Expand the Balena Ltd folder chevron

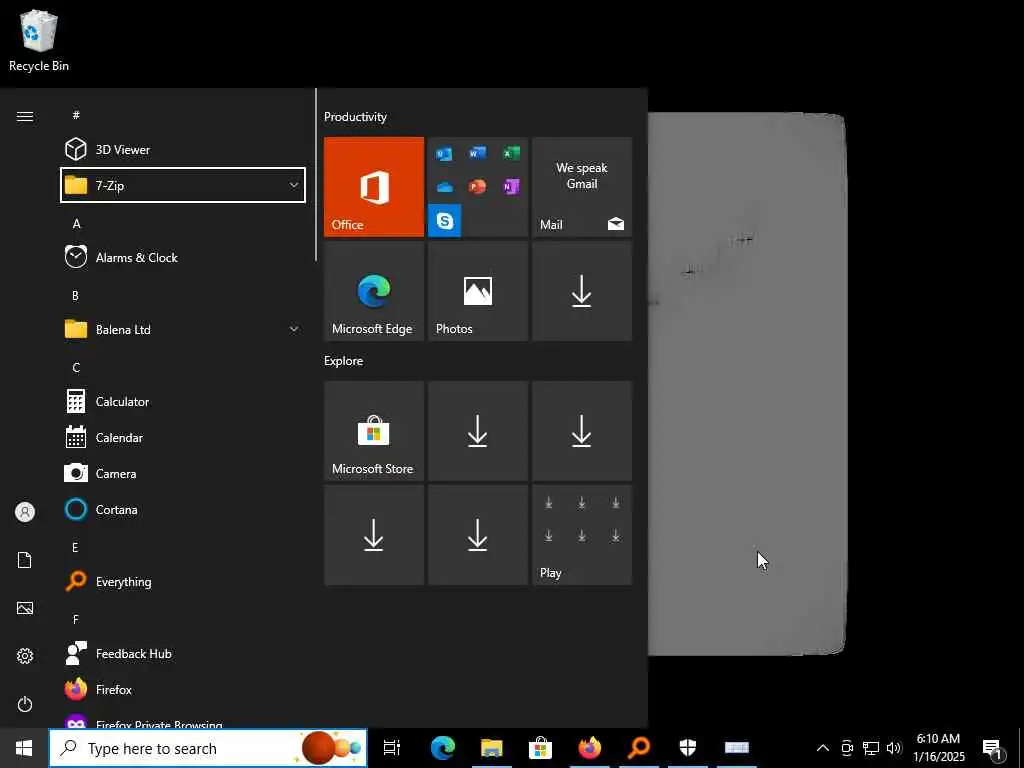click(294, 329)
